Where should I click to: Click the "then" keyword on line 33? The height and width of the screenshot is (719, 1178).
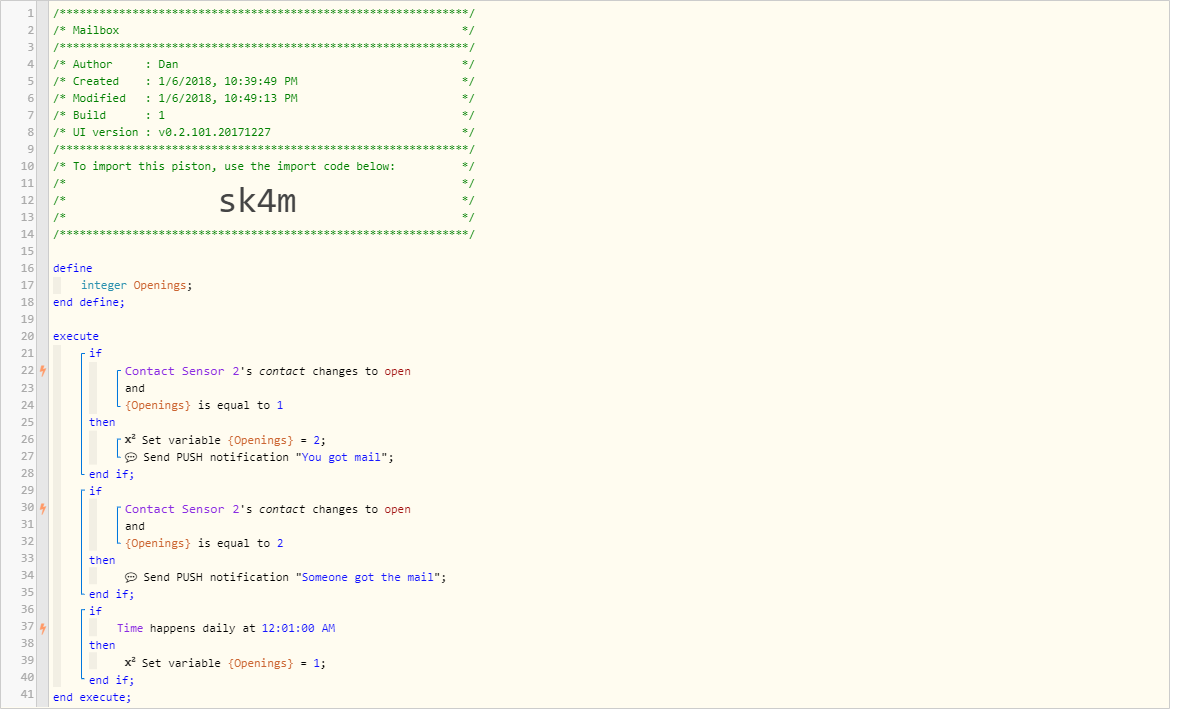102,560
